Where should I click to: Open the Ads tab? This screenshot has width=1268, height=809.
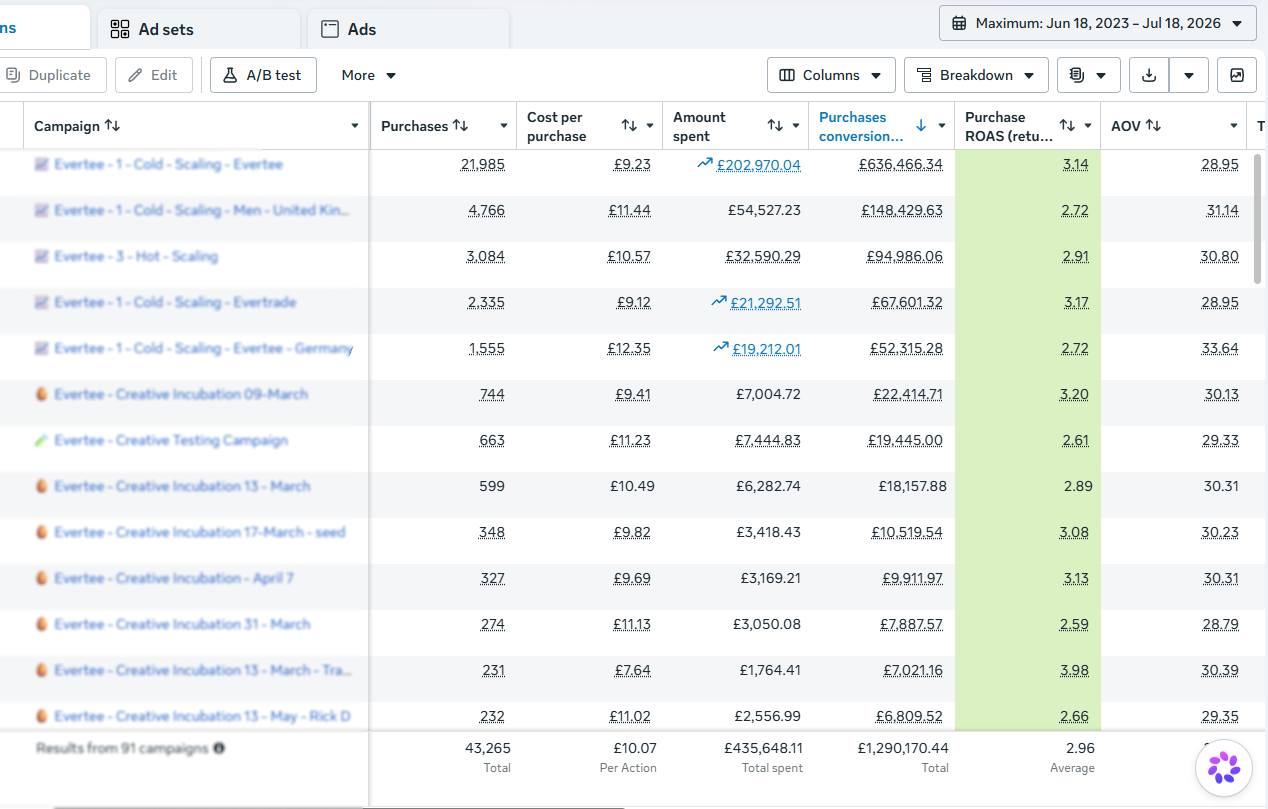409,29
